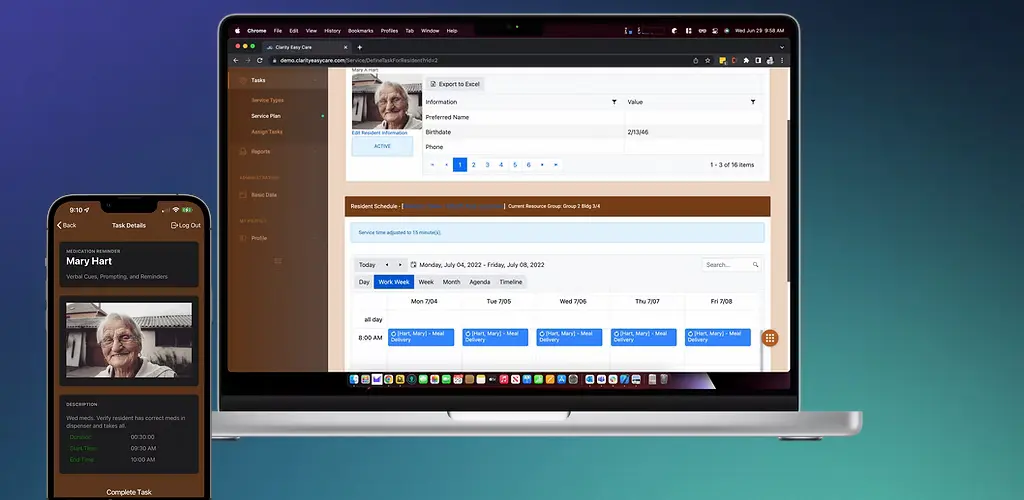
Task: Show the previous work week in scheduler
Action: (x=387, y=265)
